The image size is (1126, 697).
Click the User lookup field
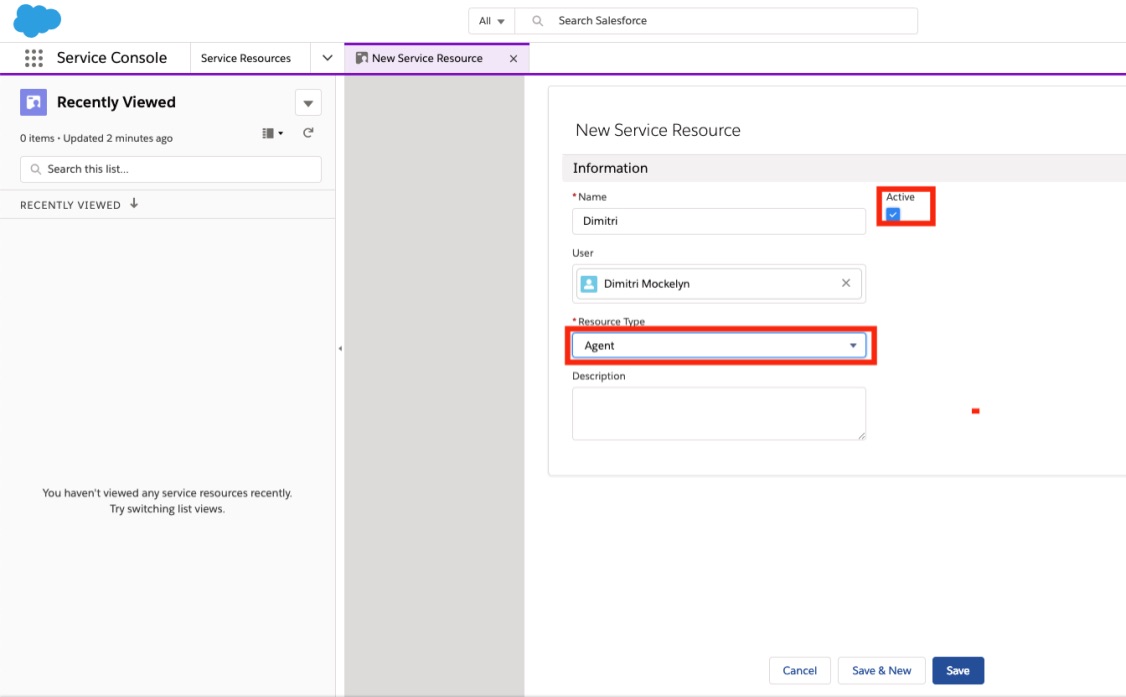click(719, 284)
